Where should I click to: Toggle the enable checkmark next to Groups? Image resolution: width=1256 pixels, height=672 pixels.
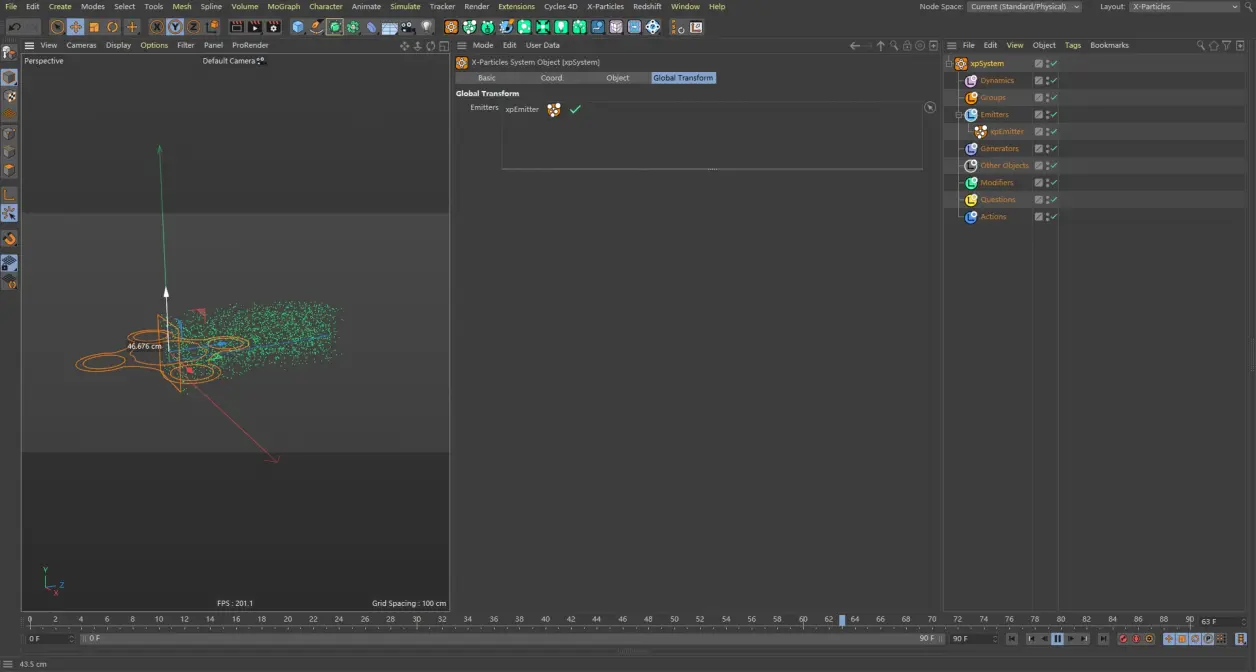[x=1053, y=97]
